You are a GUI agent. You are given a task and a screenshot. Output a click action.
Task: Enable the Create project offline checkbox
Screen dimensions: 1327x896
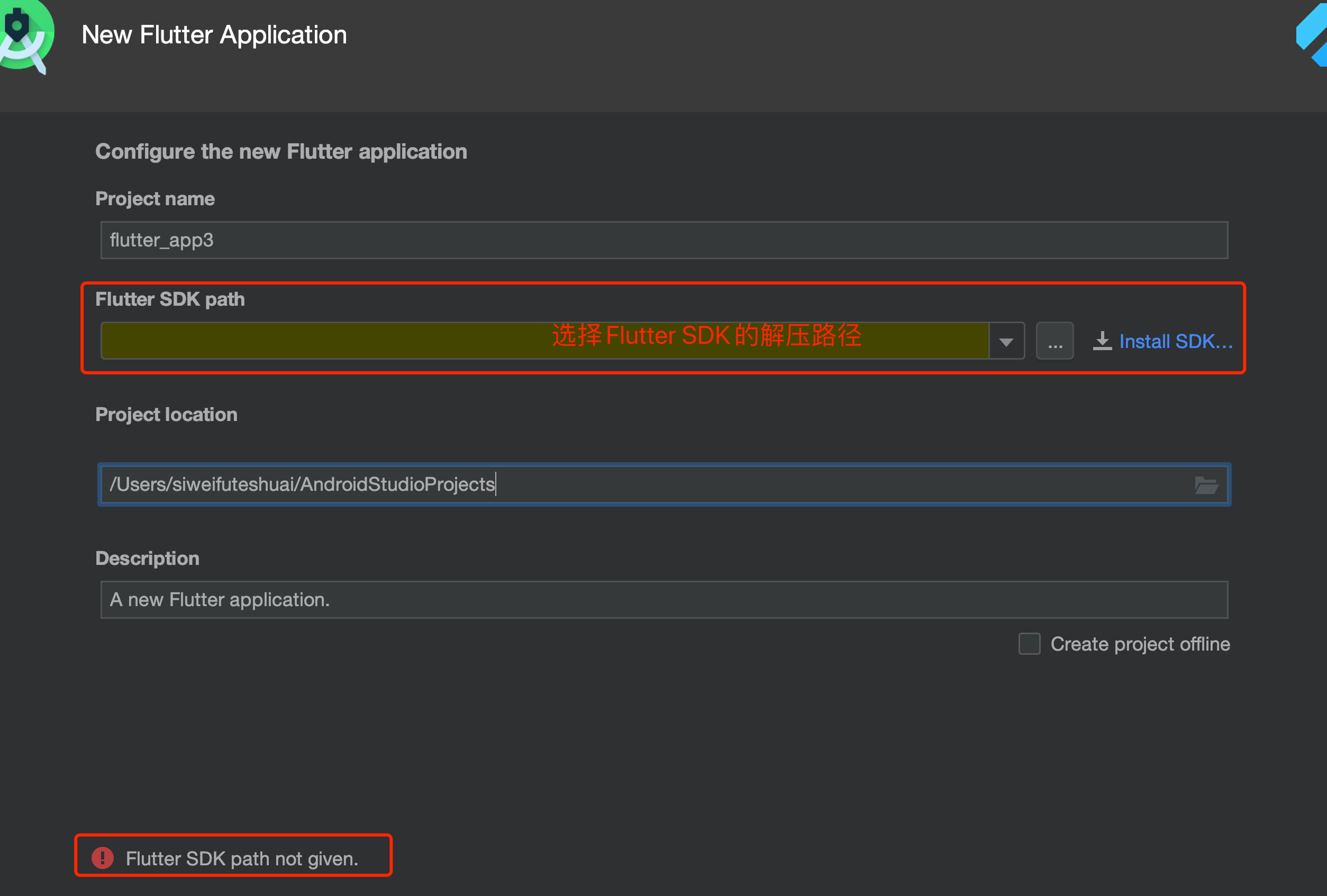pyautogui.click(x=1029, y=644)
